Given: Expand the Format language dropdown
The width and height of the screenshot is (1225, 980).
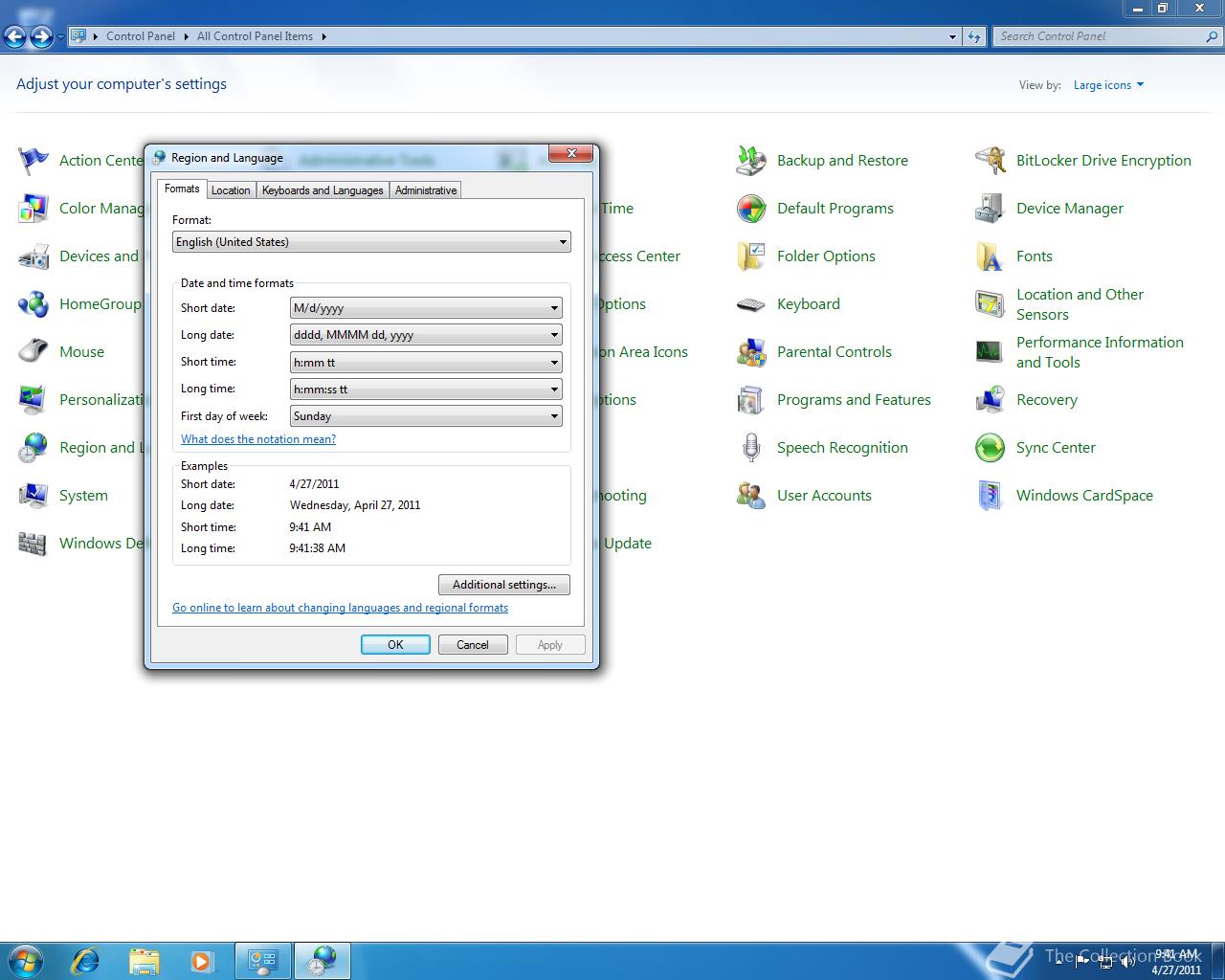Looking at the screenshot, I should 563,242.
